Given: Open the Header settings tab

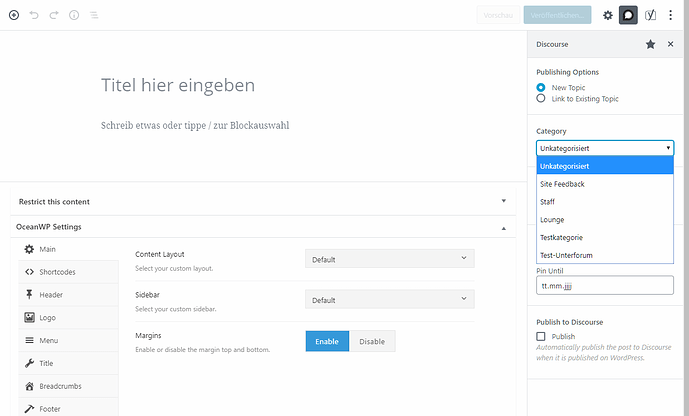Looking at the screenshot, I should tap(69, 295).
